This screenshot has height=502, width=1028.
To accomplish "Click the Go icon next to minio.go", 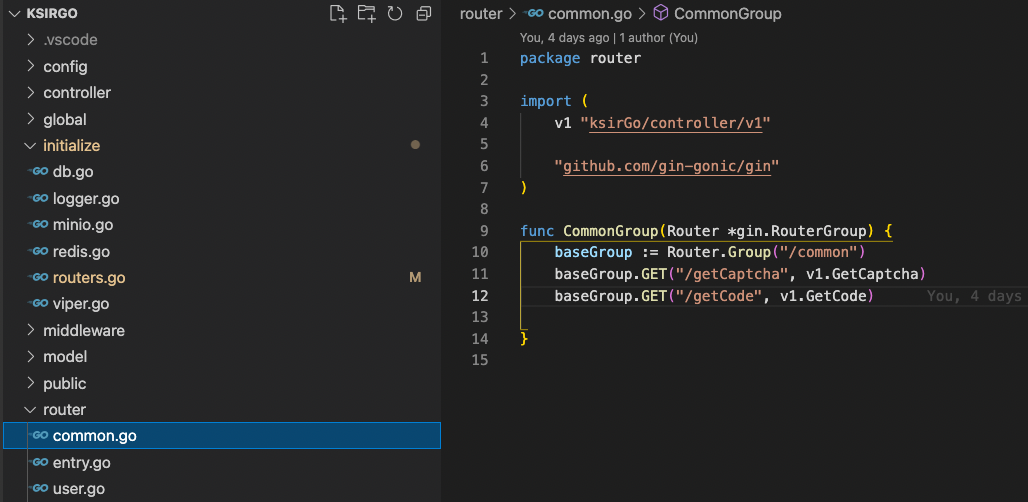I will 40,225.
